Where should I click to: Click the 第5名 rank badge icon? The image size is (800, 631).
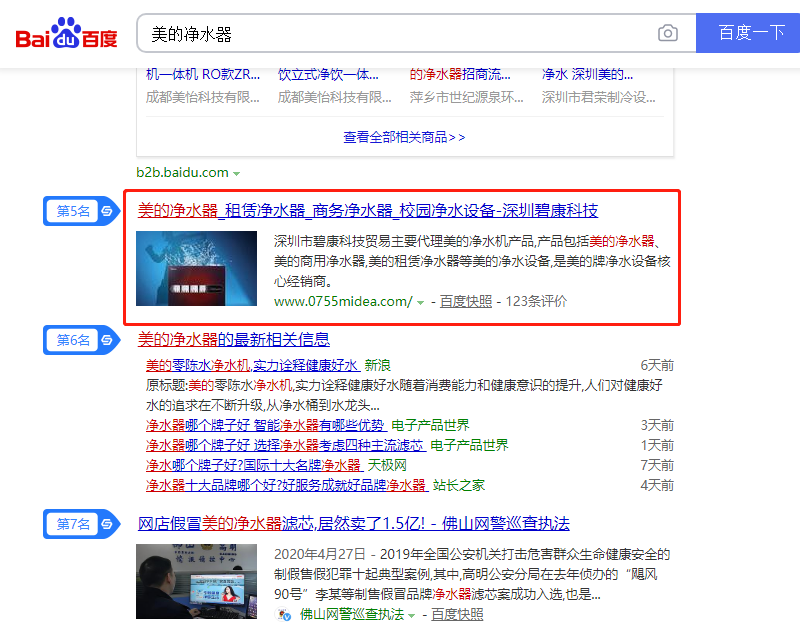82,211
